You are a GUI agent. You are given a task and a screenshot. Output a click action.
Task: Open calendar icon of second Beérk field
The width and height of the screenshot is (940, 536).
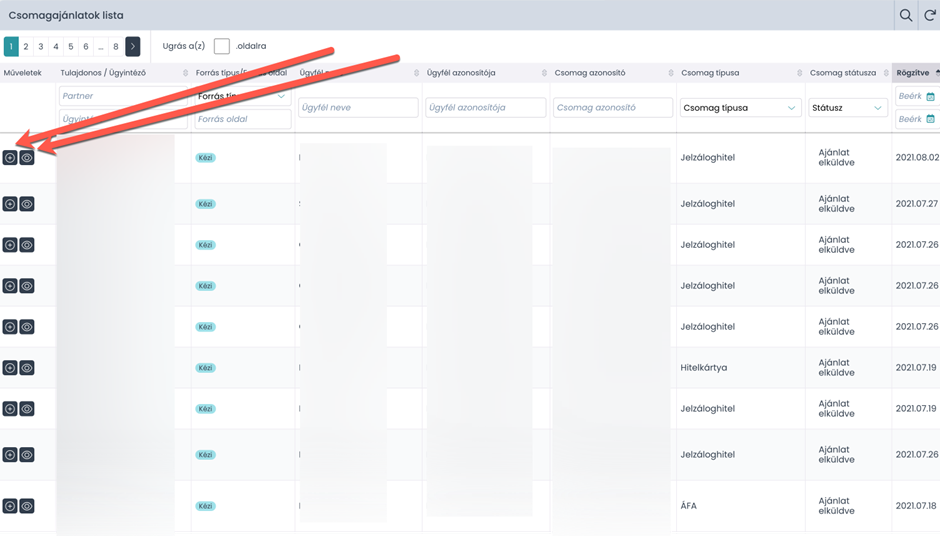click(x=930, y=119)
